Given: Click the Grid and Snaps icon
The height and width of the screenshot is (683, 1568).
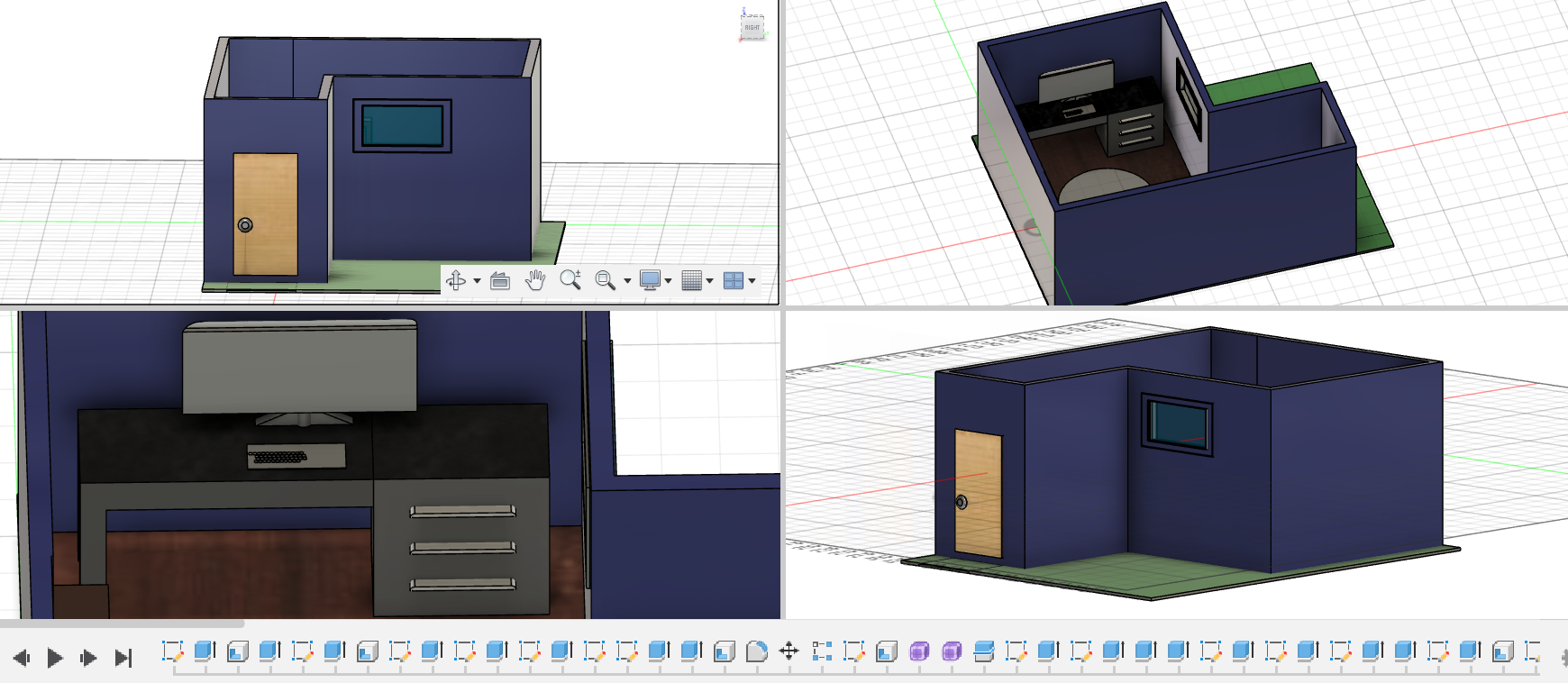Looking at the screenshot, I should click(x=691, y=280).
